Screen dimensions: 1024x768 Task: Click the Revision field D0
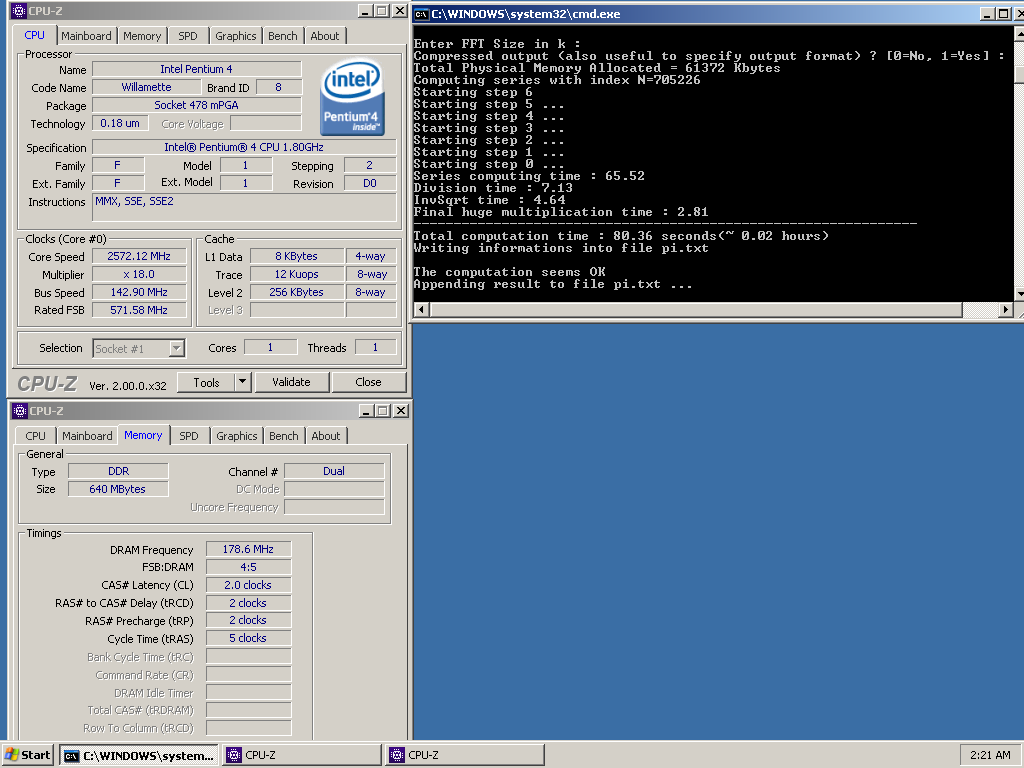pyautogui.click(x=370, y=184)
